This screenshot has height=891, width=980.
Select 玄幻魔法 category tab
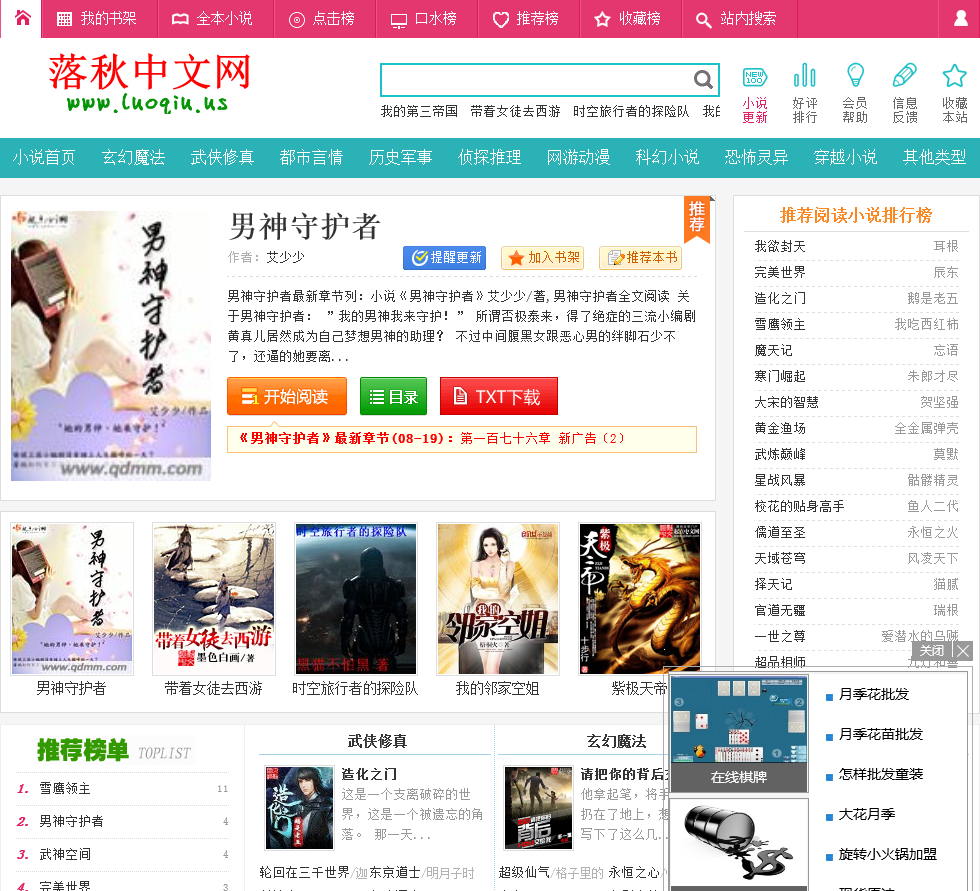coord(133,157)
